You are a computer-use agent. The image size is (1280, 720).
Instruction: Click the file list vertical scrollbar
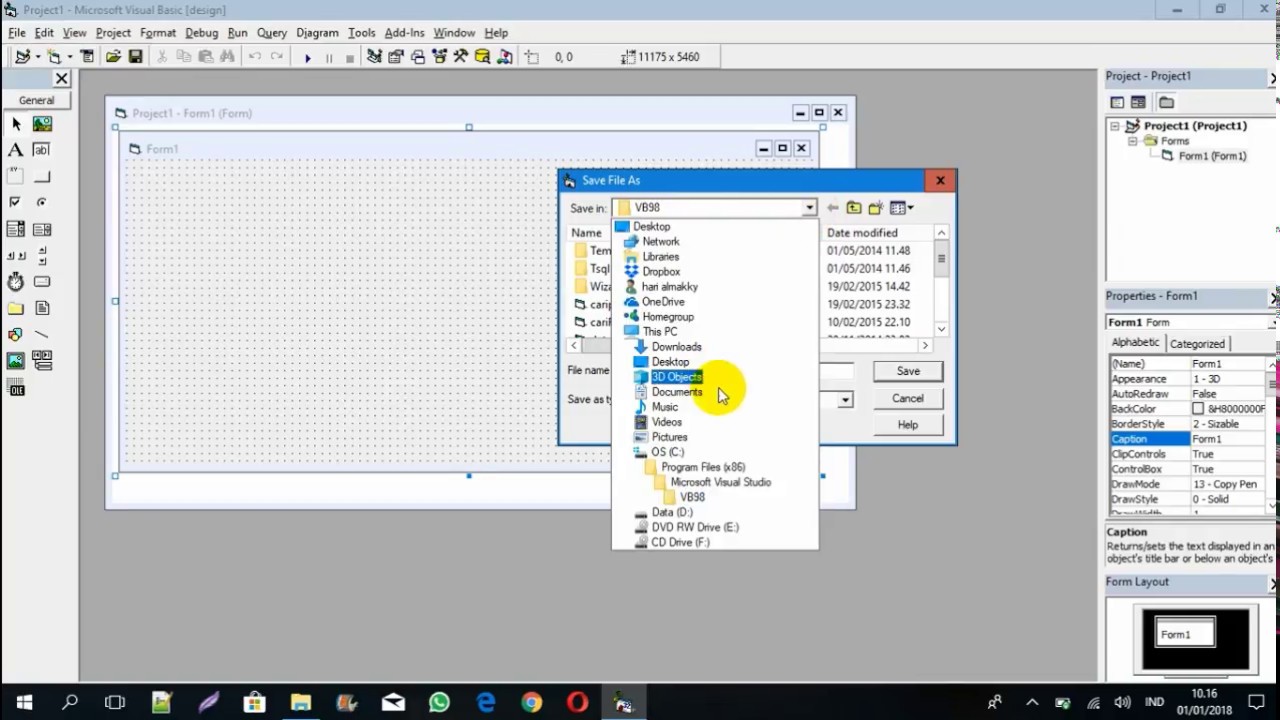pos(941,281)
